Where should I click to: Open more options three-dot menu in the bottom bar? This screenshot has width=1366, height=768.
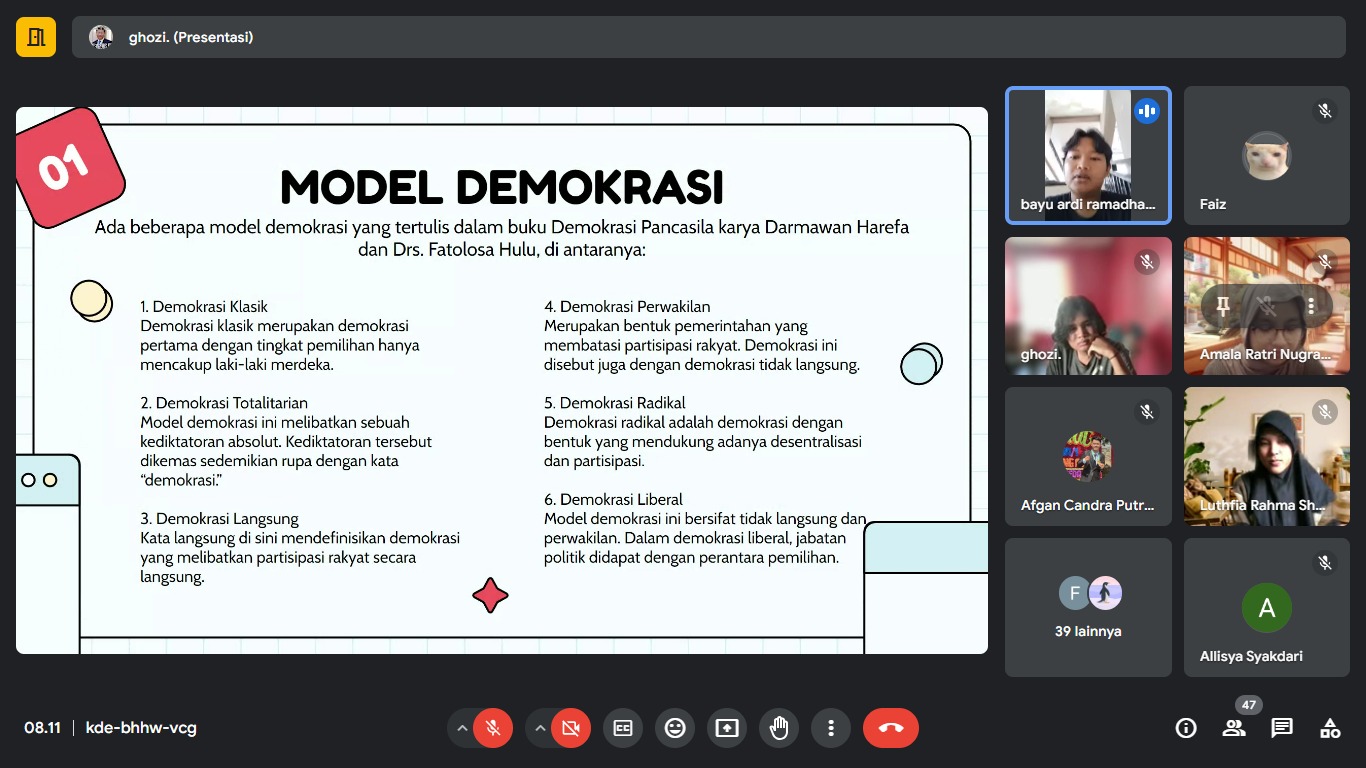831,728
